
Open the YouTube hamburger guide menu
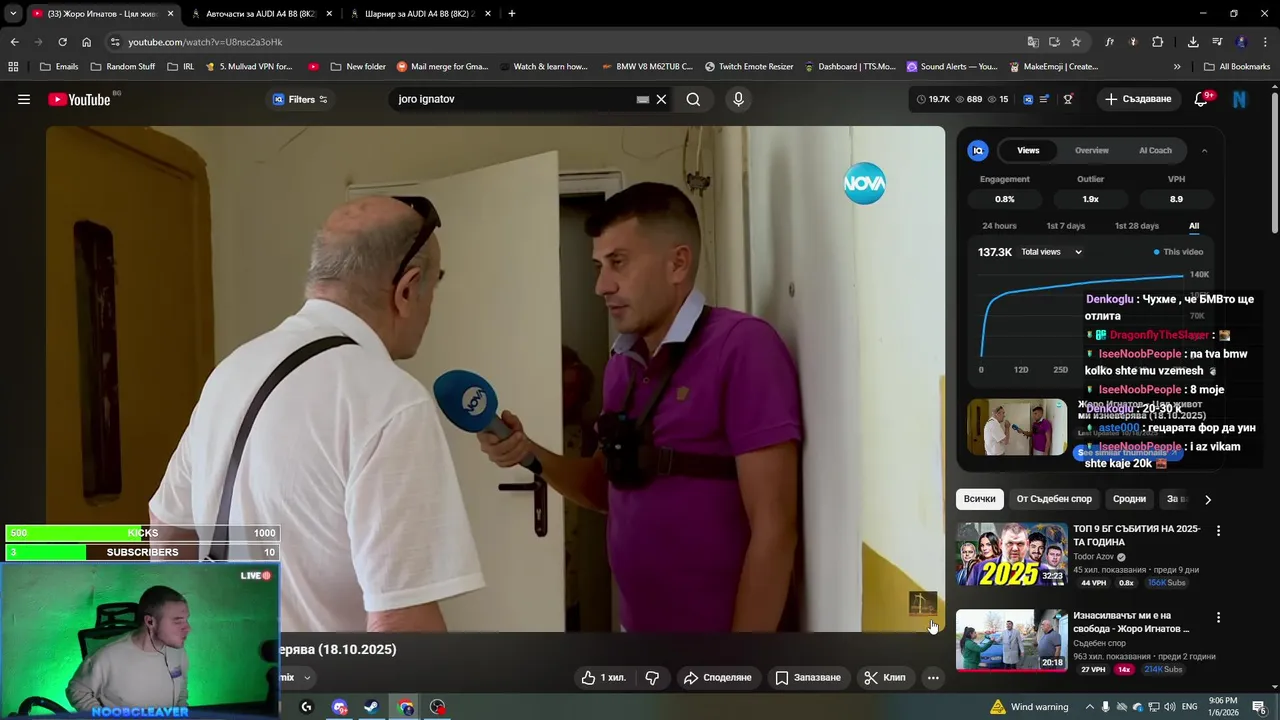coord(24,99)
